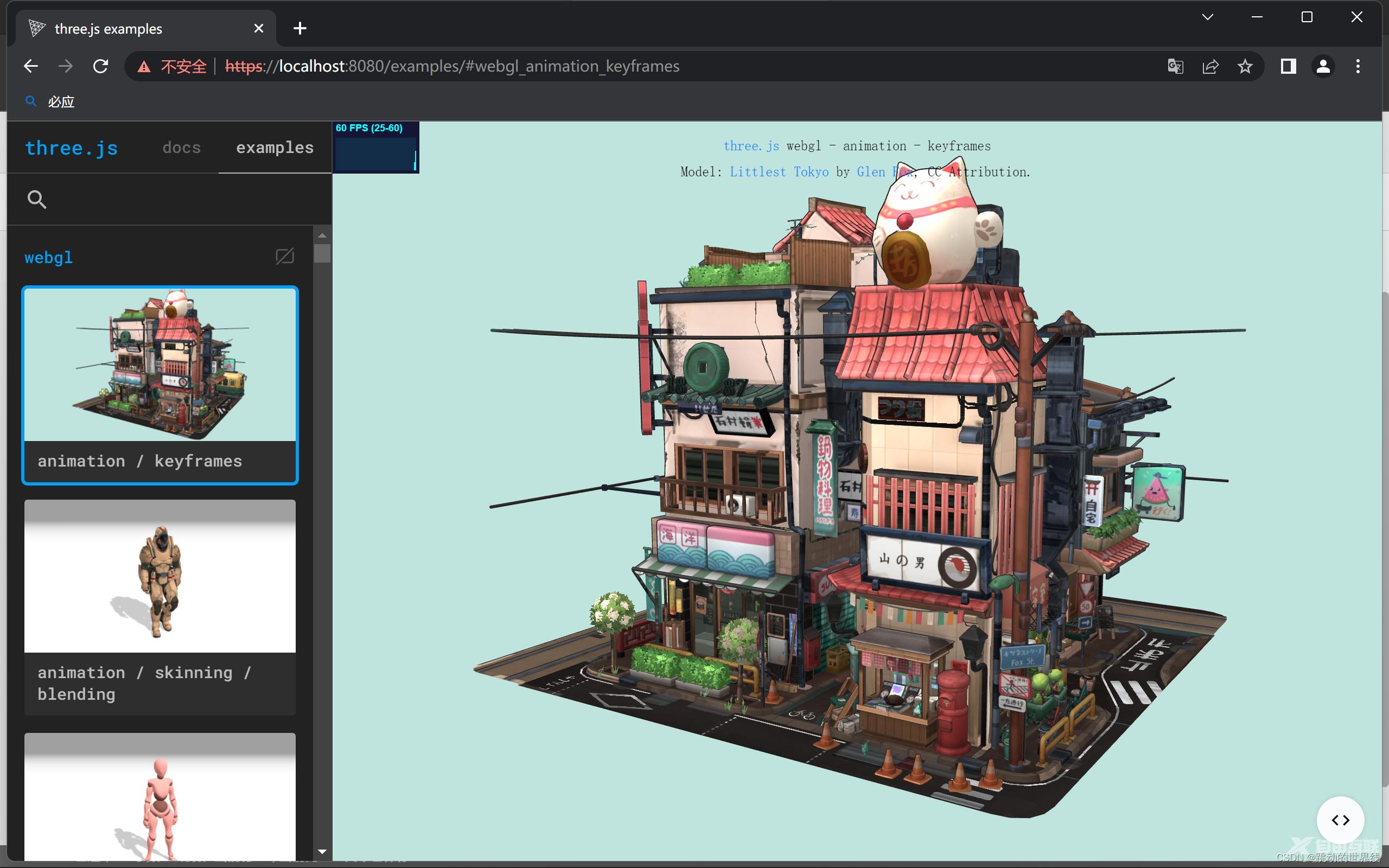The width and height of the screenshot is (1389, 868).
Task: Go back with the browser back arrow
Action: pos(31,67)
